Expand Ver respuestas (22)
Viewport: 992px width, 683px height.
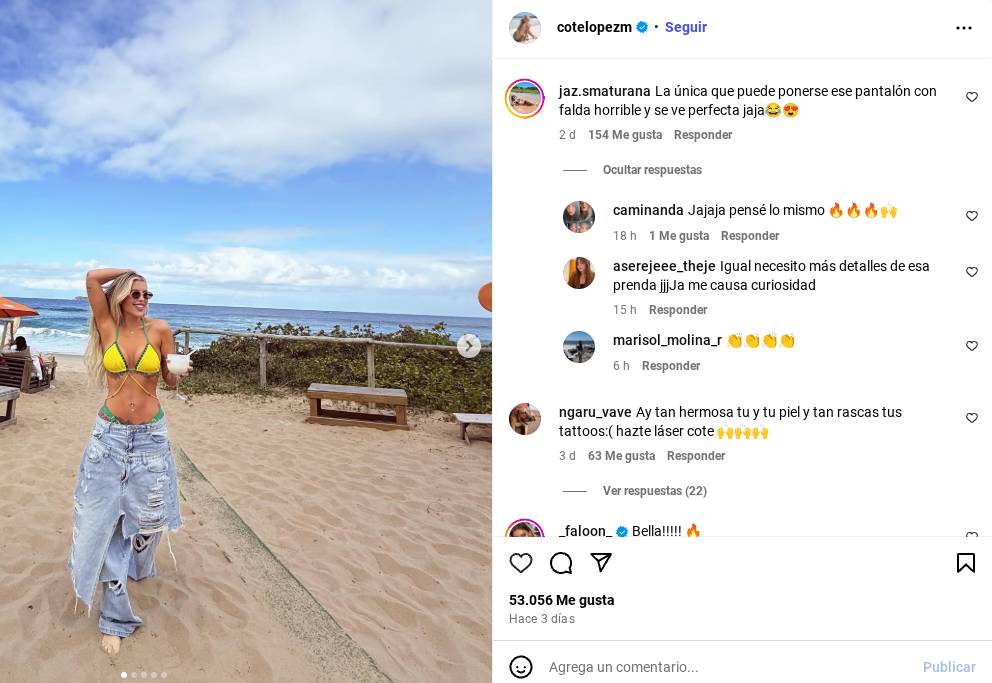tap(654, 491)
